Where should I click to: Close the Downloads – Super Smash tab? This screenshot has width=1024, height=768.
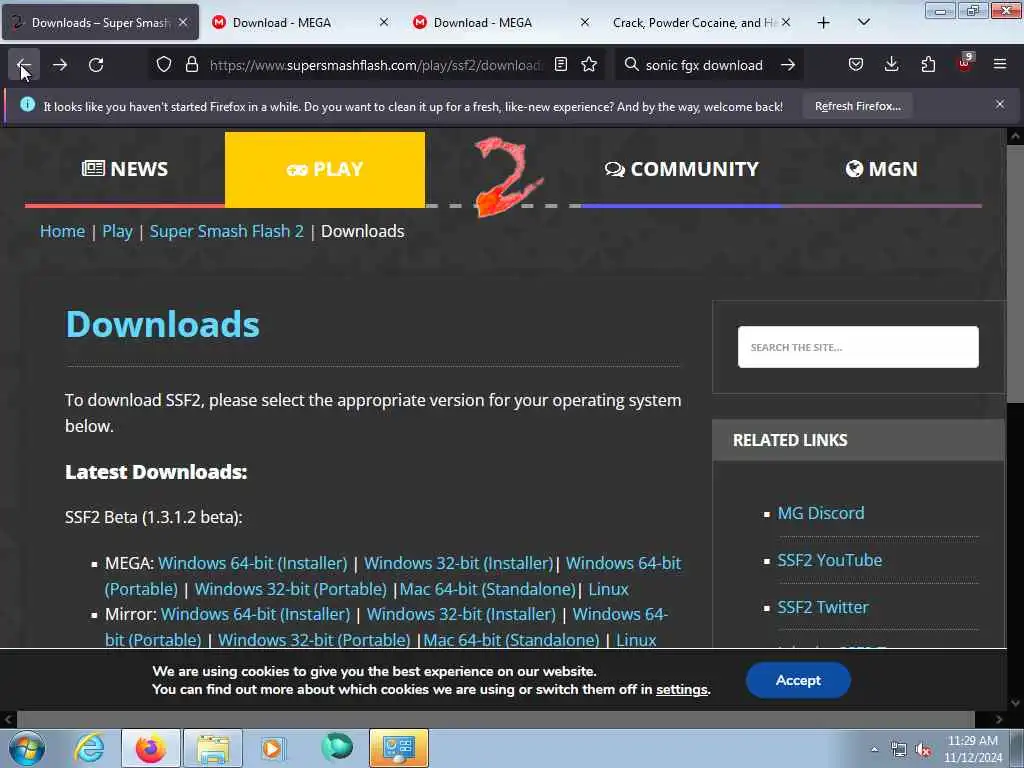click(184, 23)
